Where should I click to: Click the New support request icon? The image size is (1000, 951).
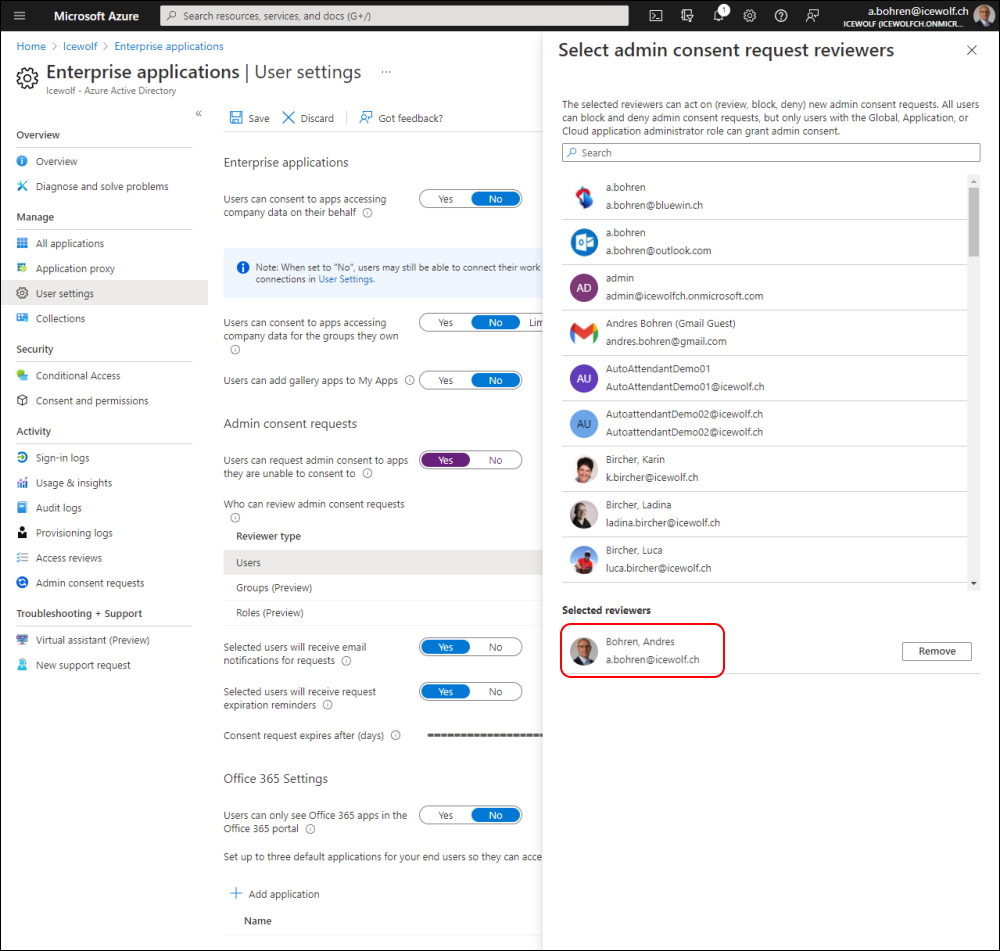click(x=22, y=664)
